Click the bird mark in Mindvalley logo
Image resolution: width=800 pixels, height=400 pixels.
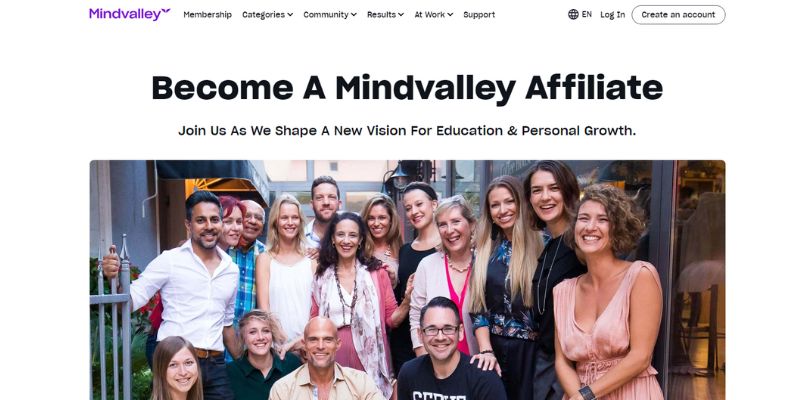pyautogui.click(x=165, y=11)
